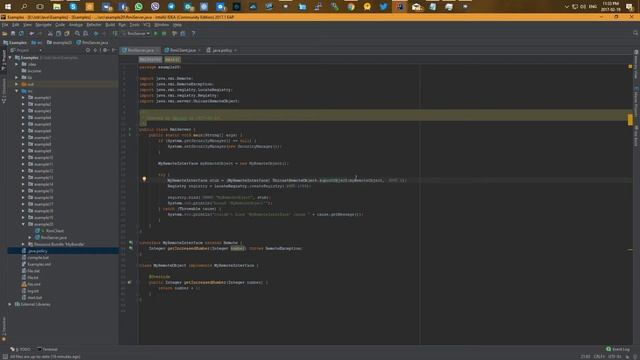The height and width of the screenshot is (360, 640).
Task: Open the Window menu
Action: pyautogui.click(x=162, y=25)
